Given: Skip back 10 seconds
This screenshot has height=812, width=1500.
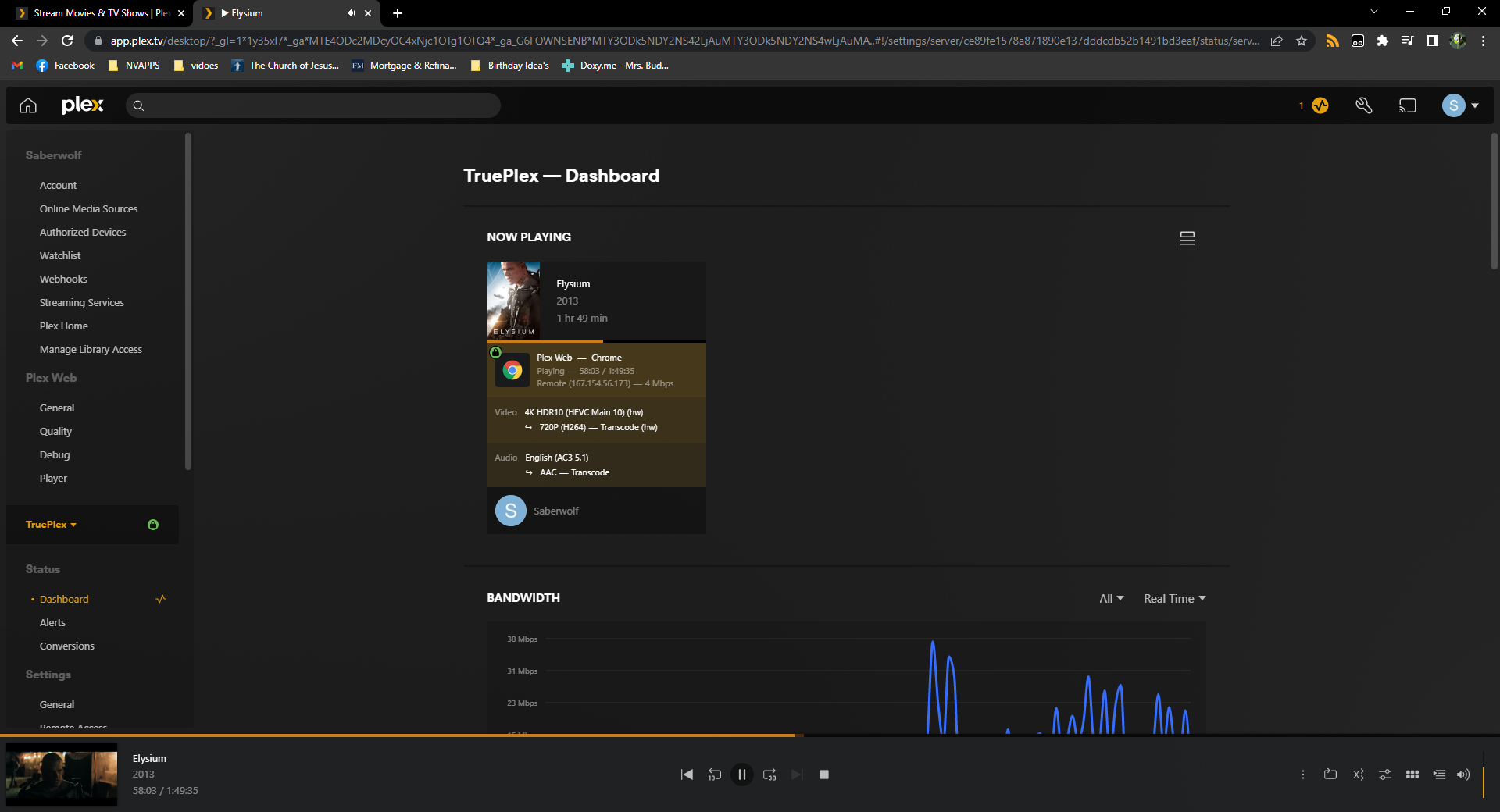Looking at the screenshot, I should click(714, 775).
